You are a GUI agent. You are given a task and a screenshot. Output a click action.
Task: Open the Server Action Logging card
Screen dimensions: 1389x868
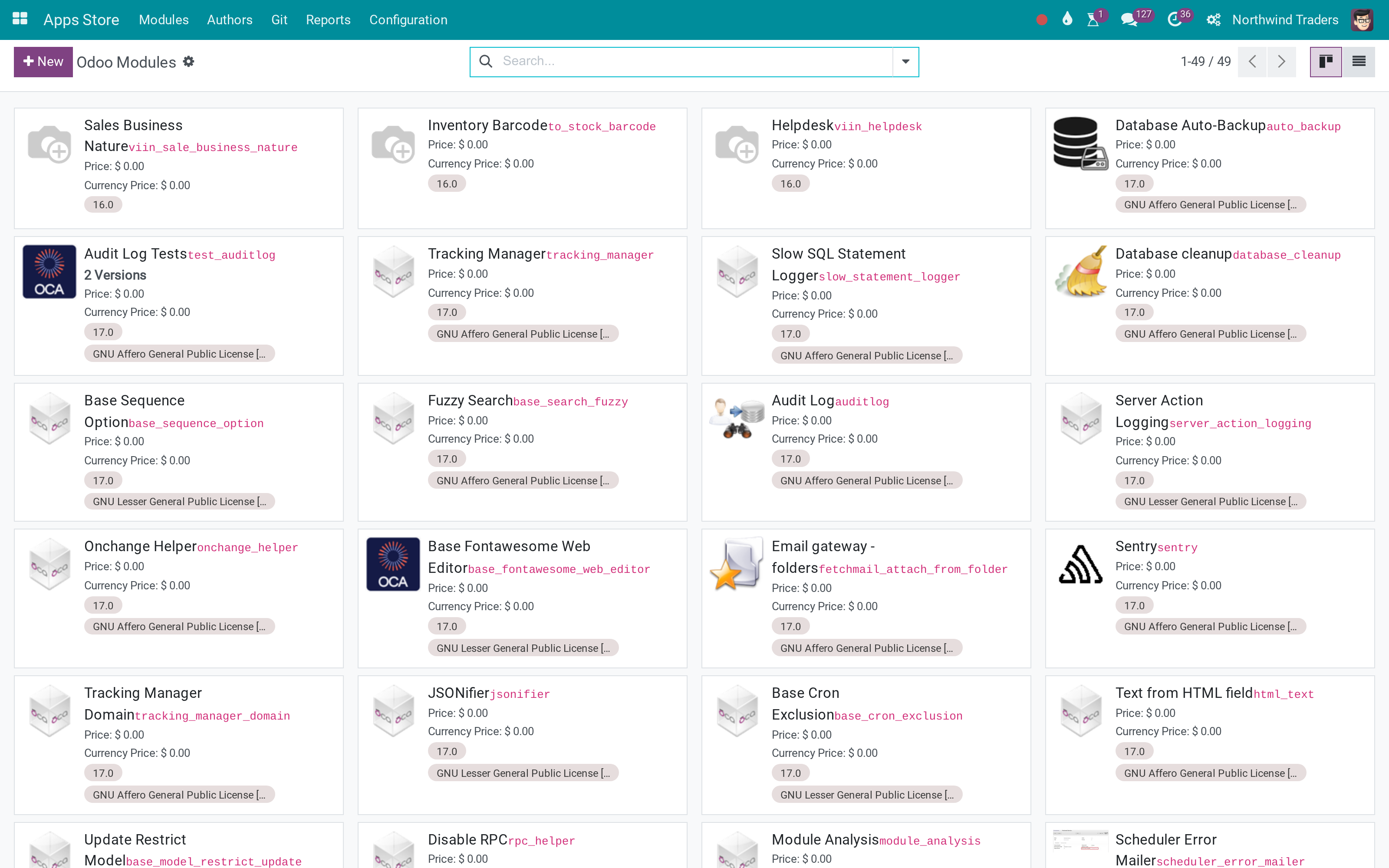click(x=1209, y=452)
